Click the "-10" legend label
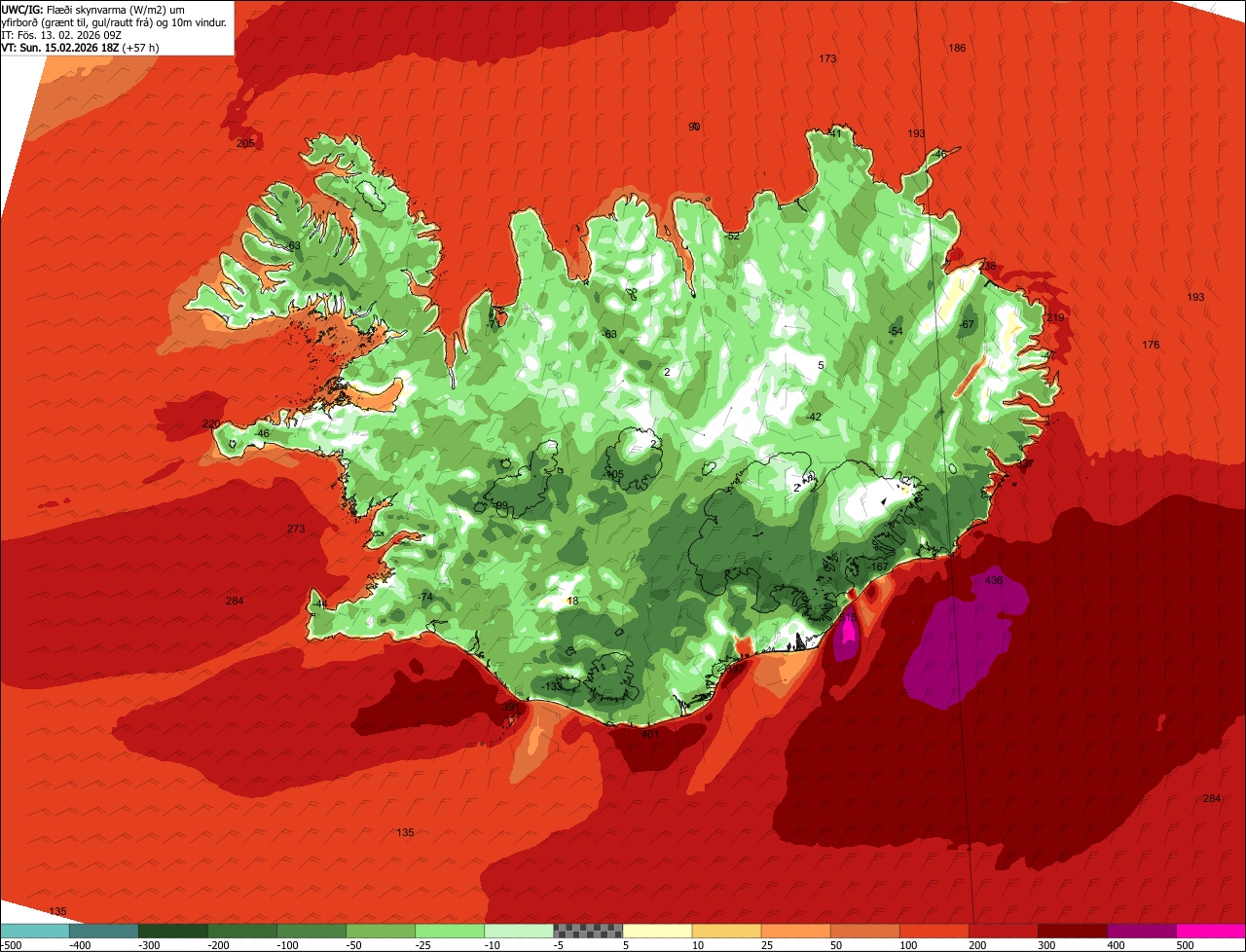The image size is (1246, 952). tap(494, 945)
